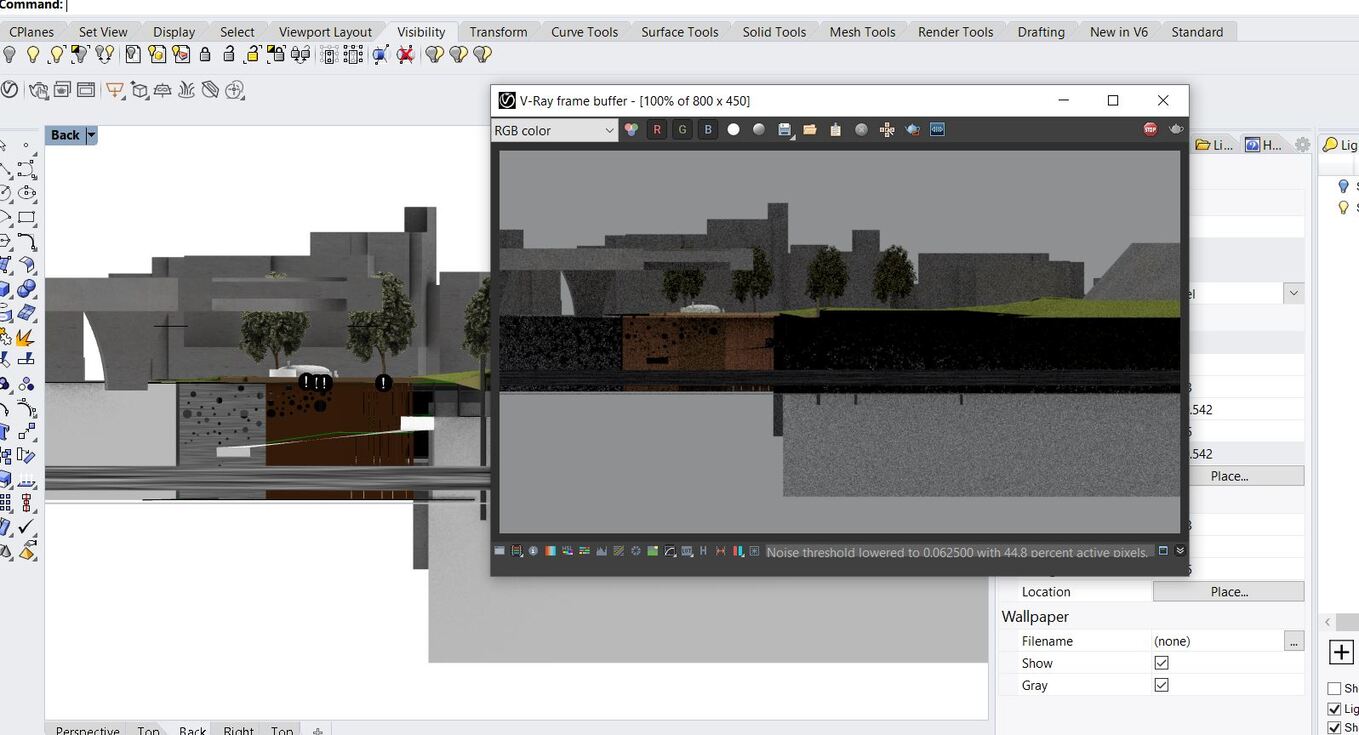Uncheck the Wallpaper Show checkbox
Screen dimensions: 1359x735
[x=1161, y=663]
